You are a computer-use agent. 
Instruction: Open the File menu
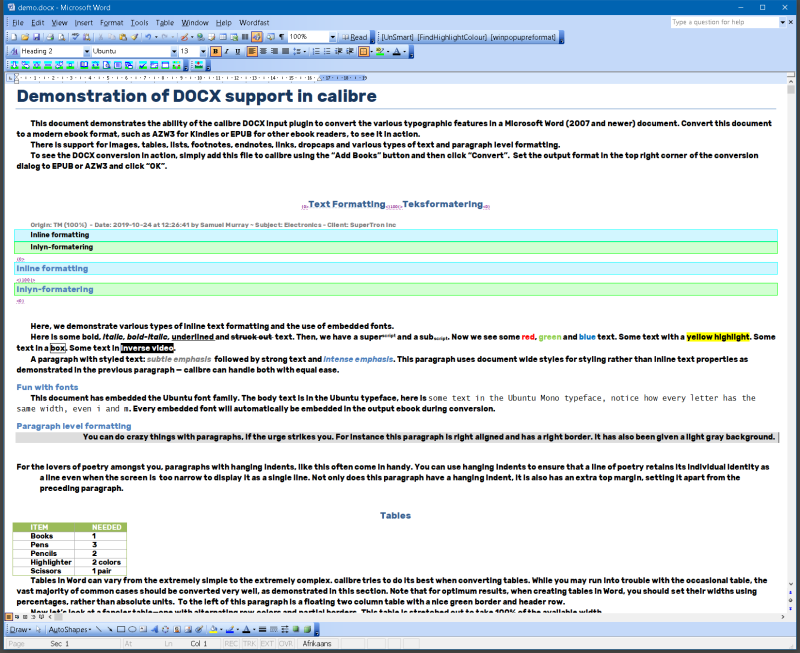(18, 22)
